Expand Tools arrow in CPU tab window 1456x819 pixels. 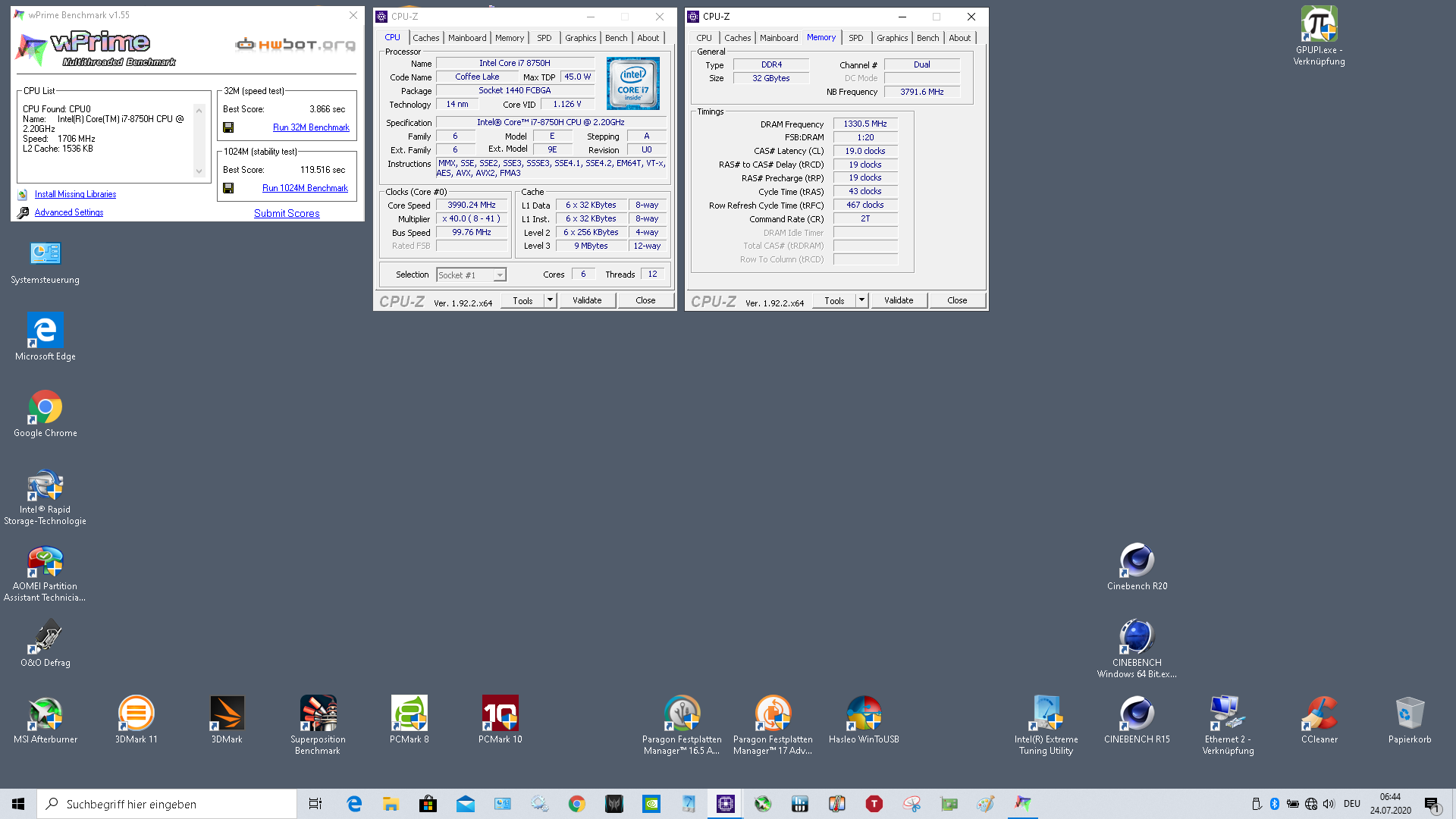(551, 300)
